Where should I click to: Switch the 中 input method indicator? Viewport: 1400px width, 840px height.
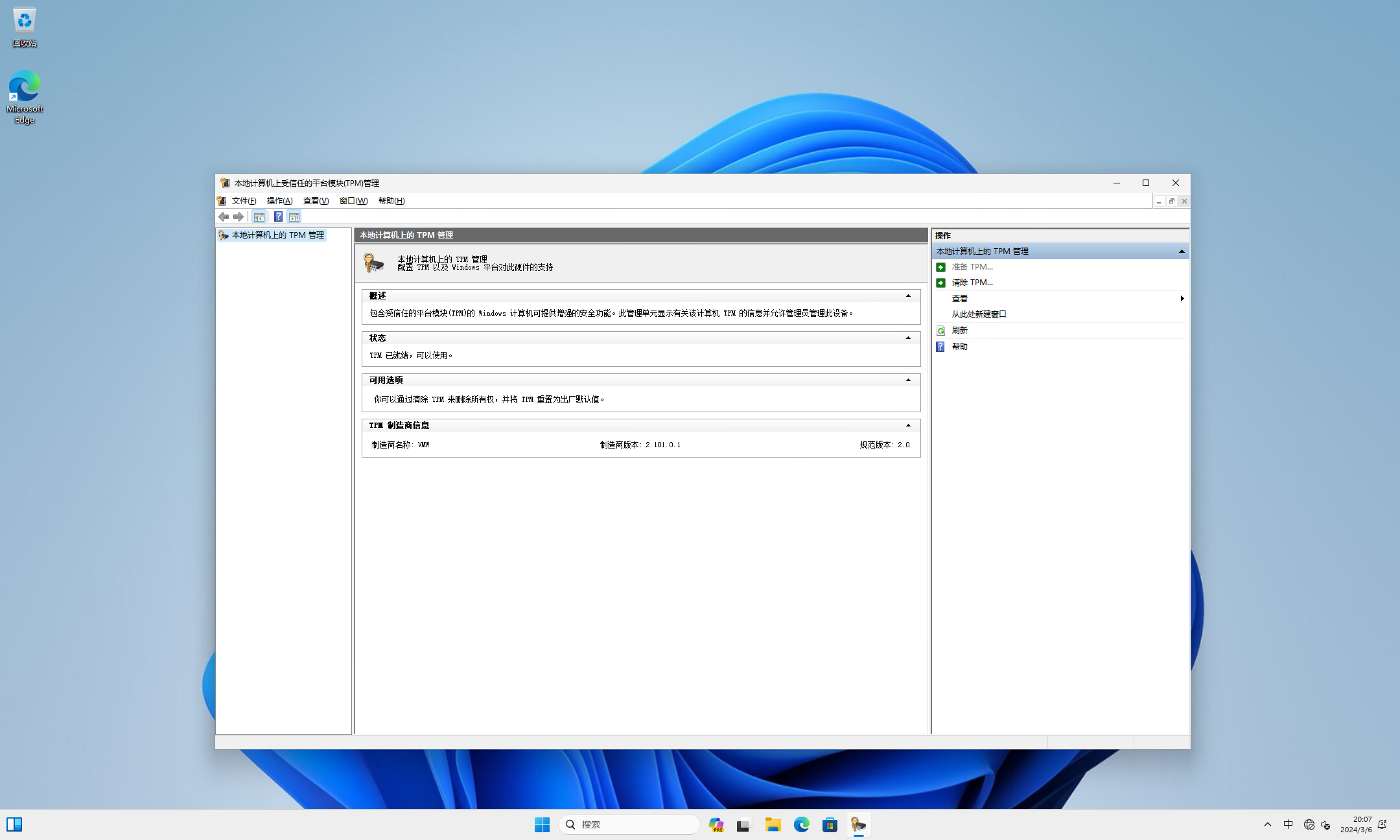pos(1289,824)
